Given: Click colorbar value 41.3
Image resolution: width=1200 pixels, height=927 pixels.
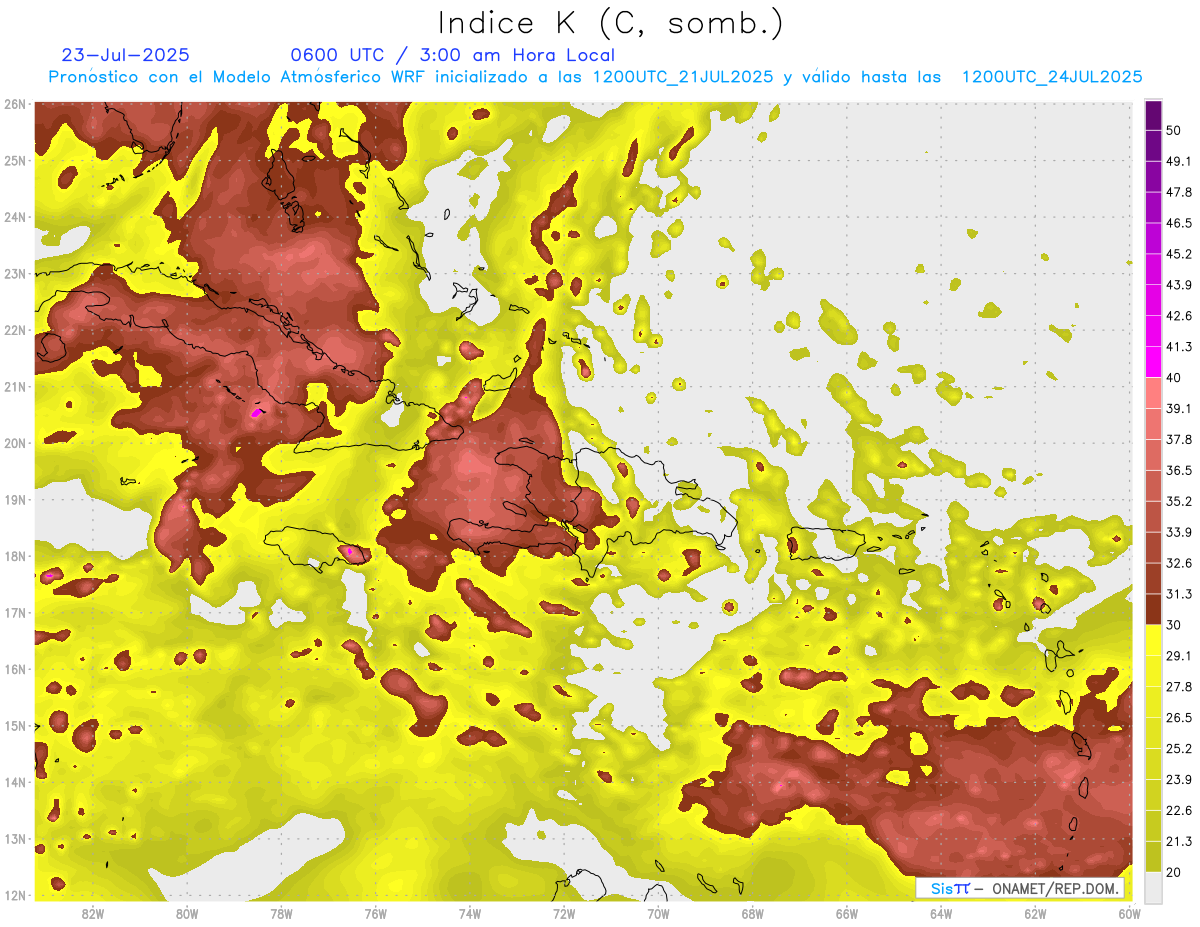Looking at the screenshot, I should point(1179,347).
